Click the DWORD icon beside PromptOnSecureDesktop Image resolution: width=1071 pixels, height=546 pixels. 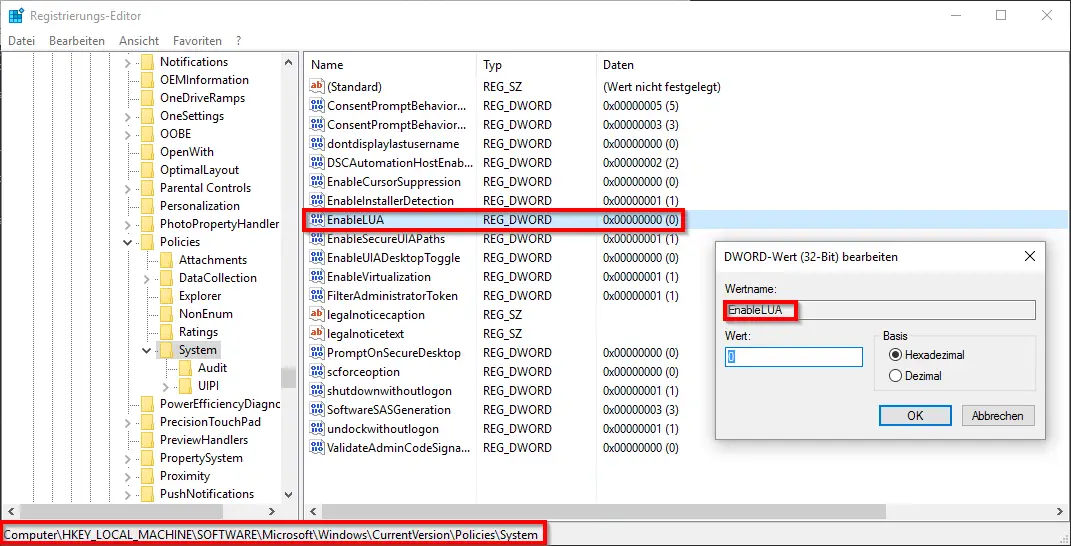point(316,353)
